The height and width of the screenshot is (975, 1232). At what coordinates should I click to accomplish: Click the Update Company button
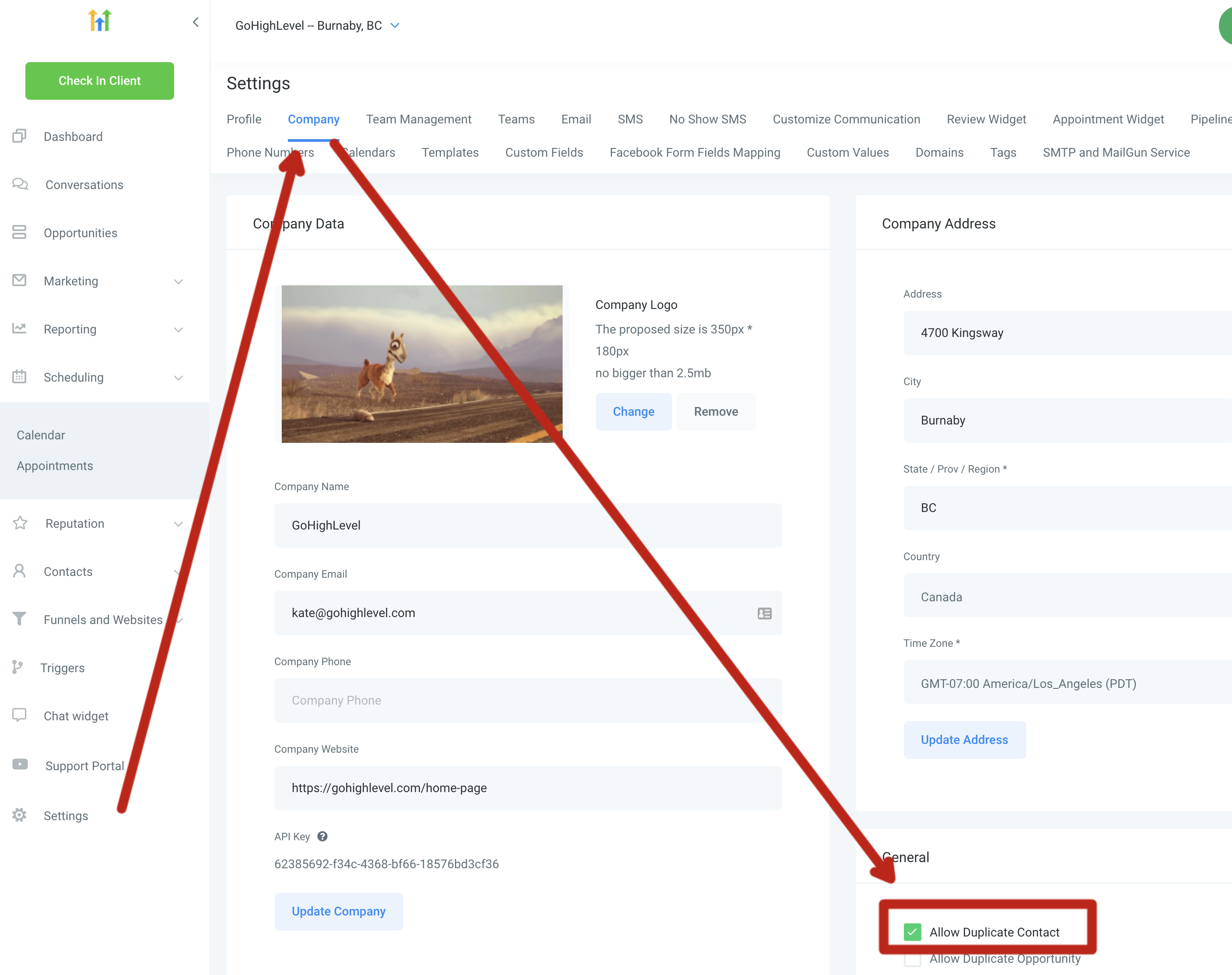click(x=338, y=911)
